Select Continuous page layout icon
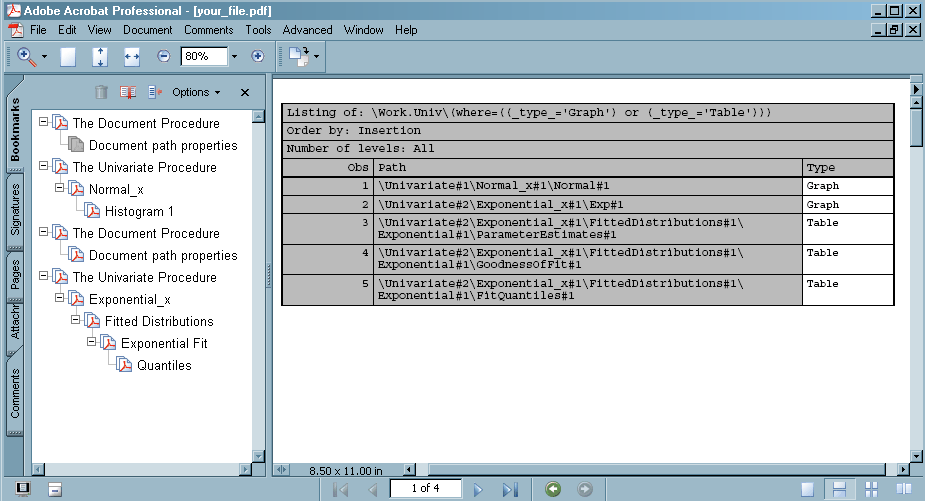This screenshot has width=925, height=501. 839,489
